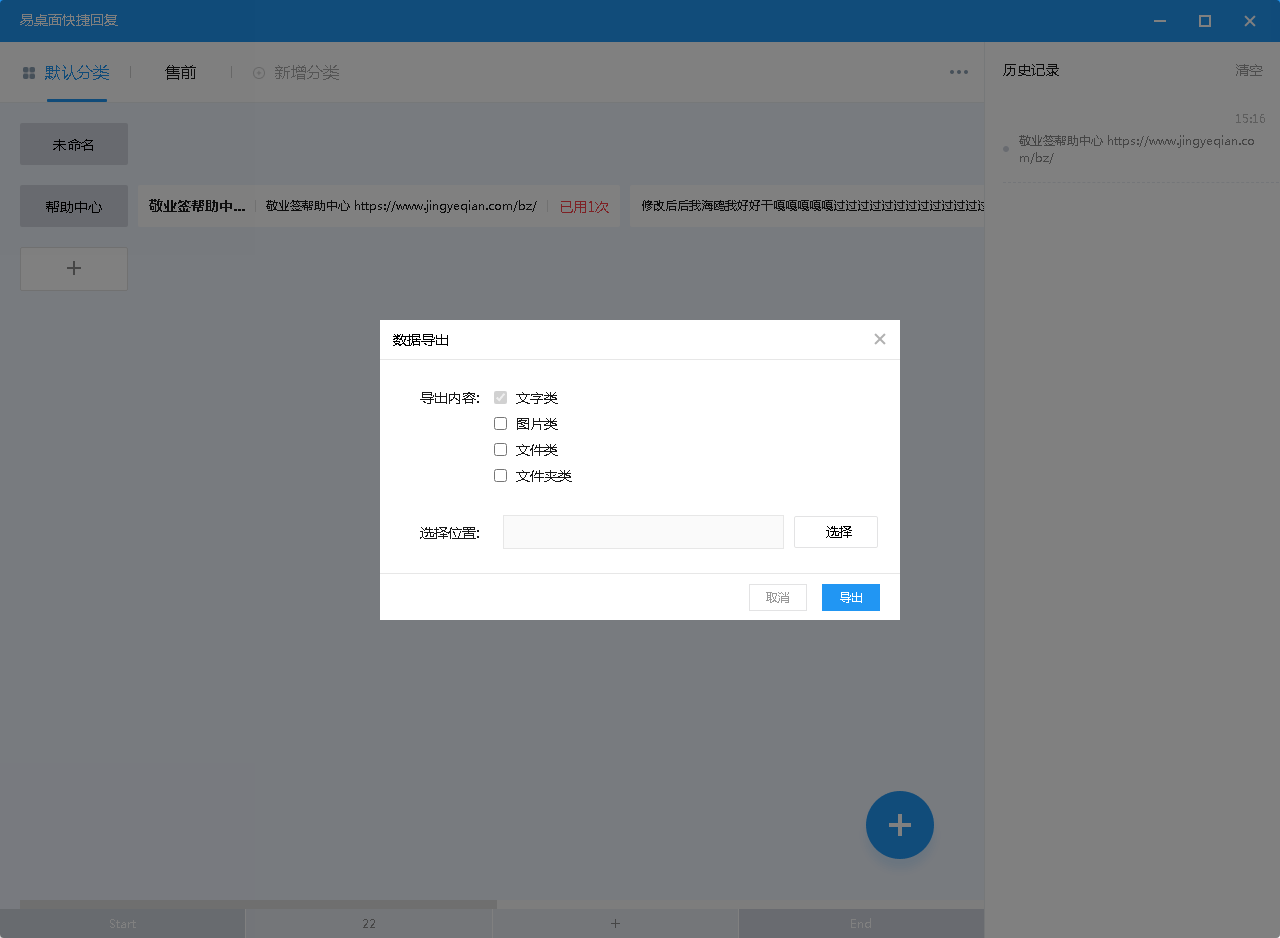The width and height of the screenshot is (1280, 938).
Task: Select the 未命名 group button
Action: tap(74, 144)
